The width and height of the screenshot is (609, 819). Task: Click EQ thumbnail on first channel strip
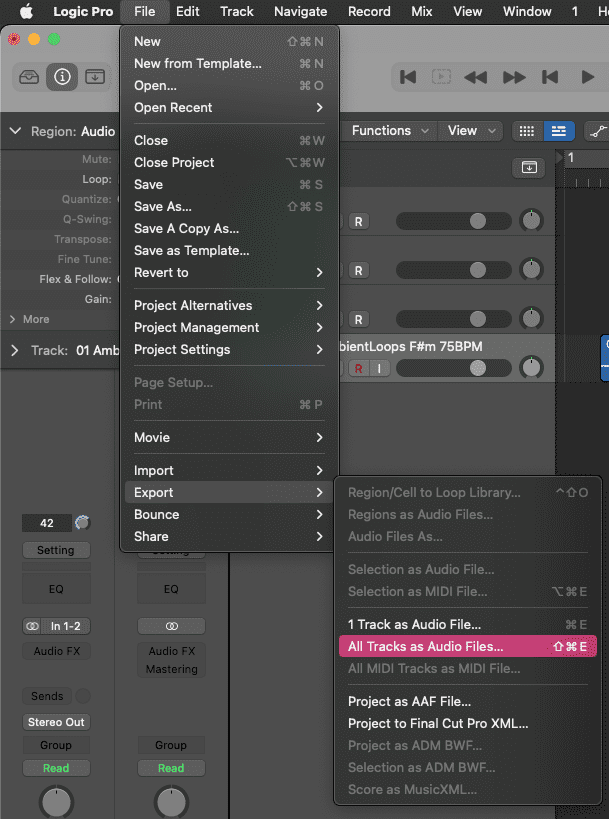(56, 589)
